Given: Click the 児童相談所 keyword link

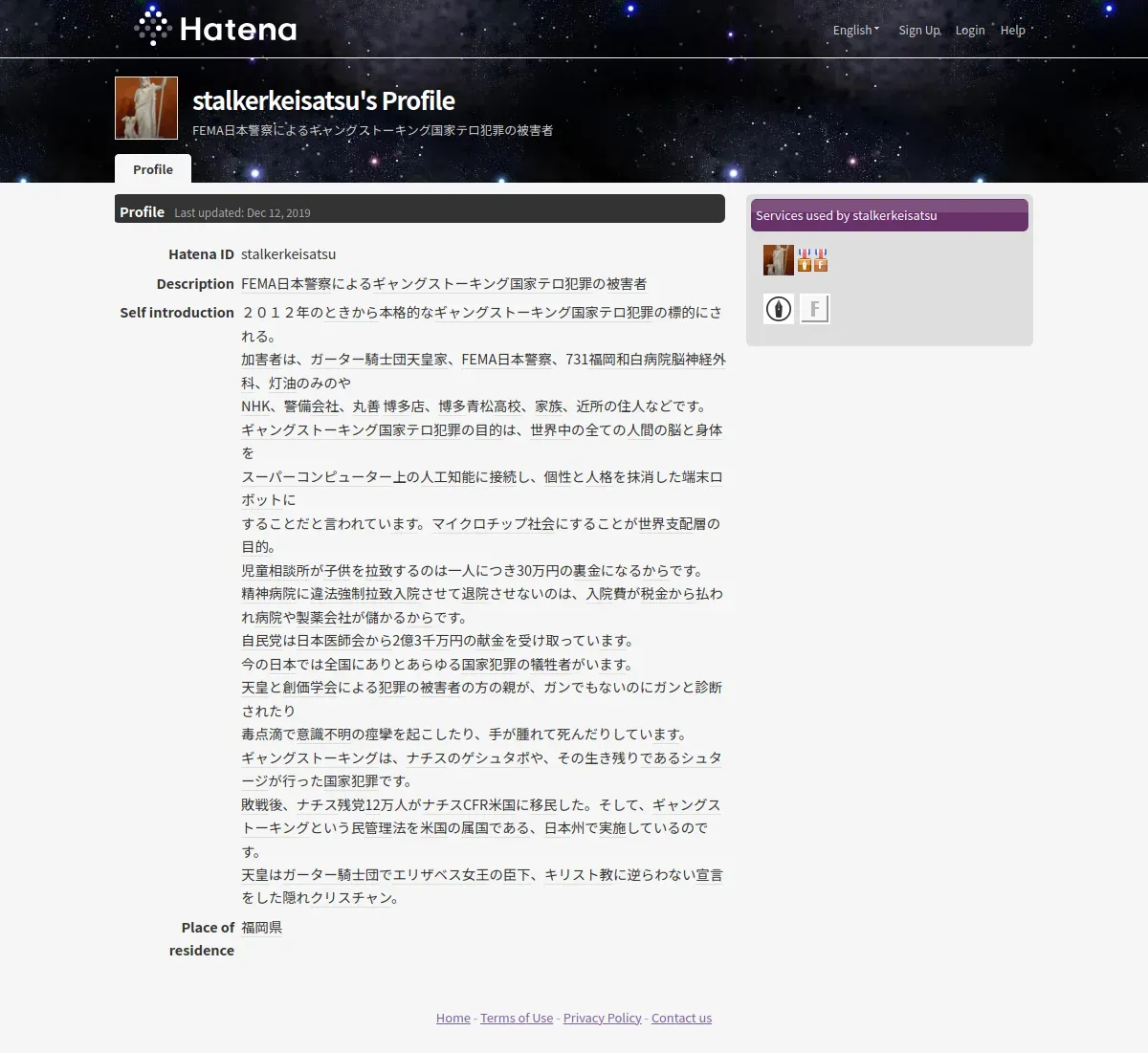Looking at the screenshot, I should [276, 571].
